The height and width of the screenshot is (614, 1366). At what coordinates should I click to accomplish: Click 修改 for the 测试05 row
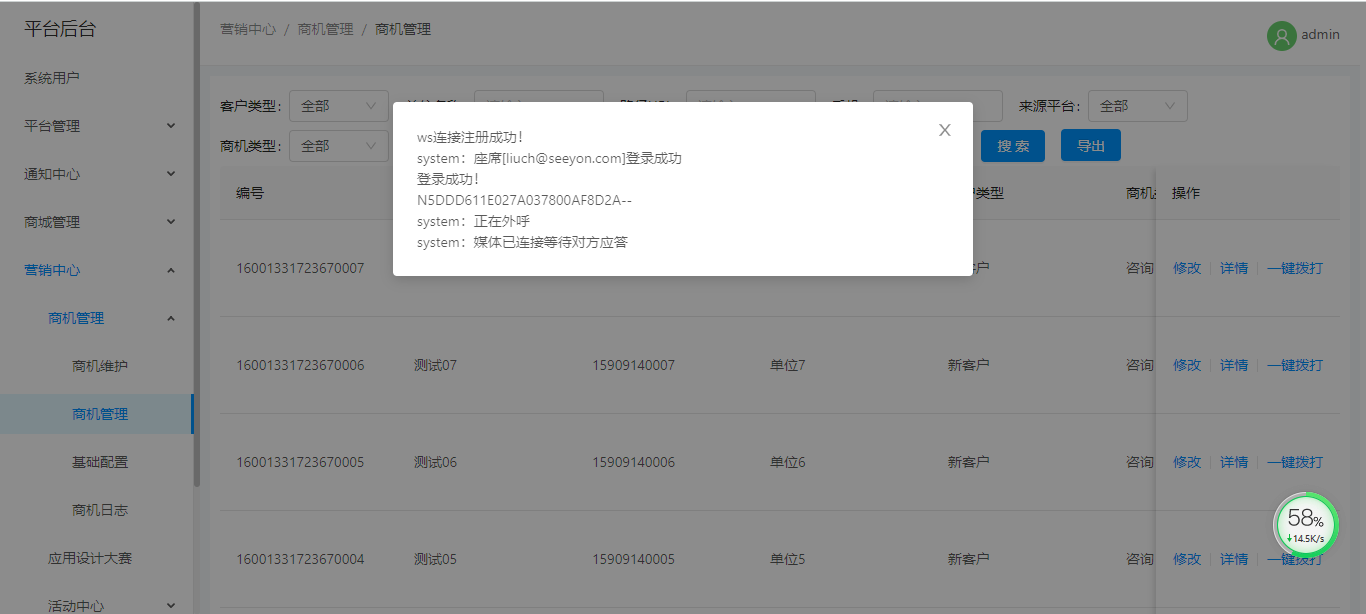click(x=1187, y=559)
